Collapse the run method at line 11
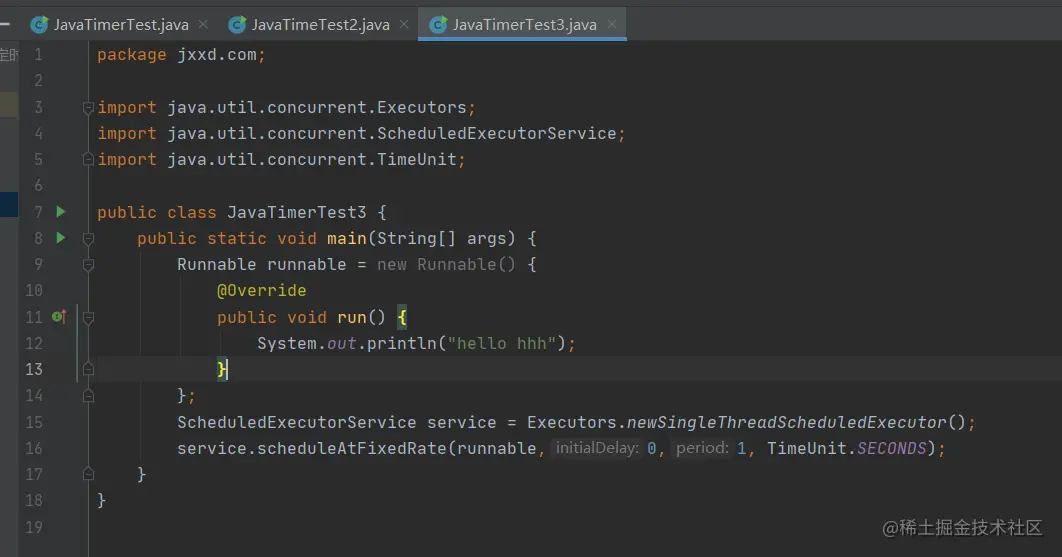 point(88,317)
